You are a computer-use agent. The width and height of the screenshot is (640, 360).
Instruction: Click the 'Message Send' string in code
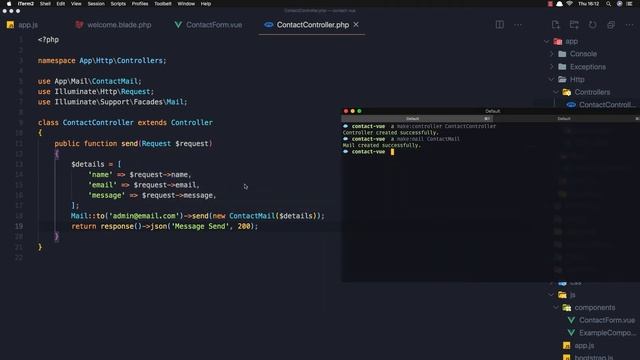click(x=200, y=226)
